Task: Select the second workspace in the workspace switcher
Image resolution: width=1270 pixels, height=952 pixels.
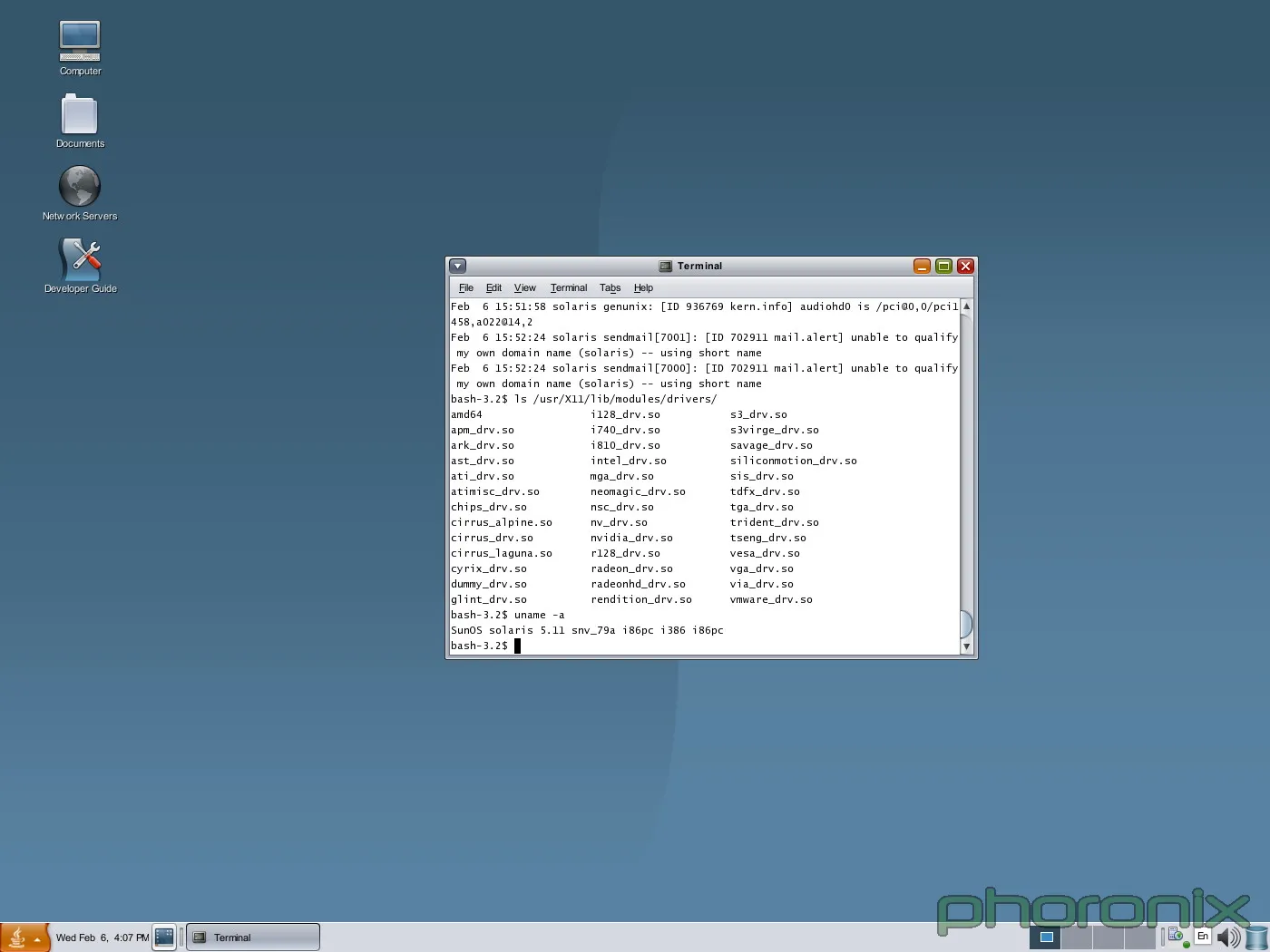Action: [x=1074, y=938]
